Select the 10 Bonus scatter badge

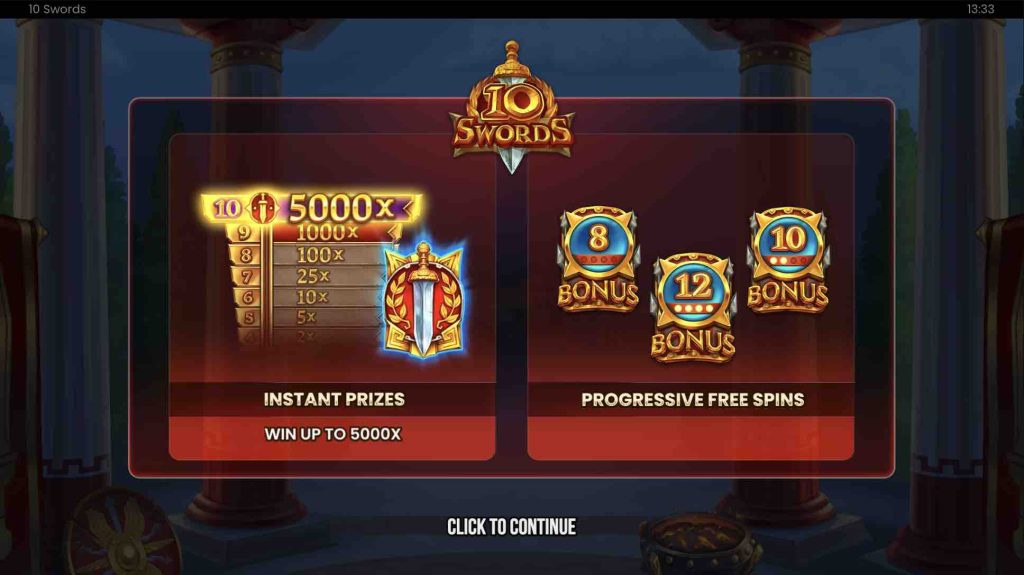788,260
